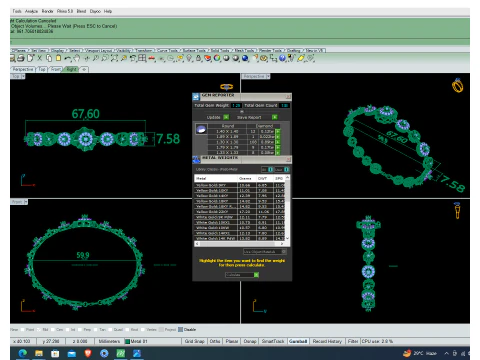Viewport: 480px width, 360px height.
Task: Click the green Update button in Gem Reporter
Action: [226, 117]
